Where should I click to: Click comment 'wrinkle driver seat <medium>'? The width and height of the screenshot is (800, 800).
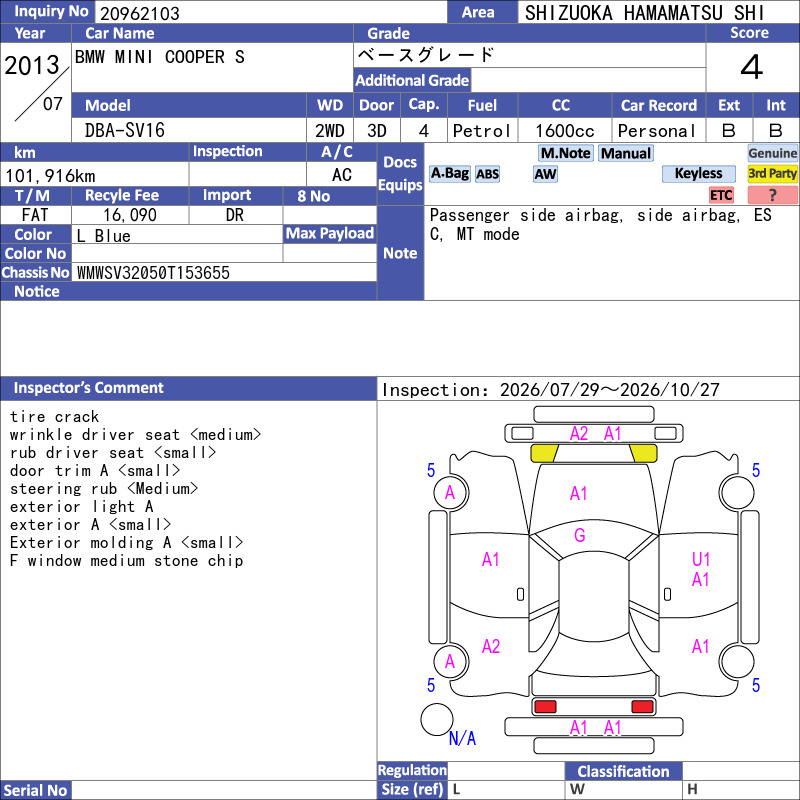tap(136, 435)
